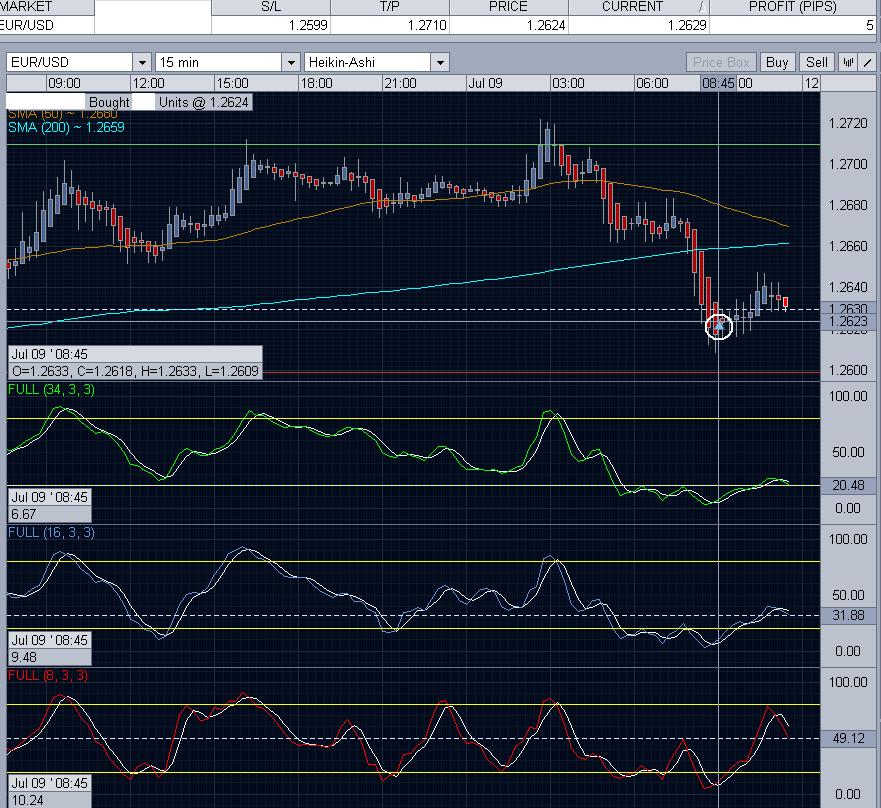881x808 pixels.
Task: Click the Buy button
Action: (777, 62)
